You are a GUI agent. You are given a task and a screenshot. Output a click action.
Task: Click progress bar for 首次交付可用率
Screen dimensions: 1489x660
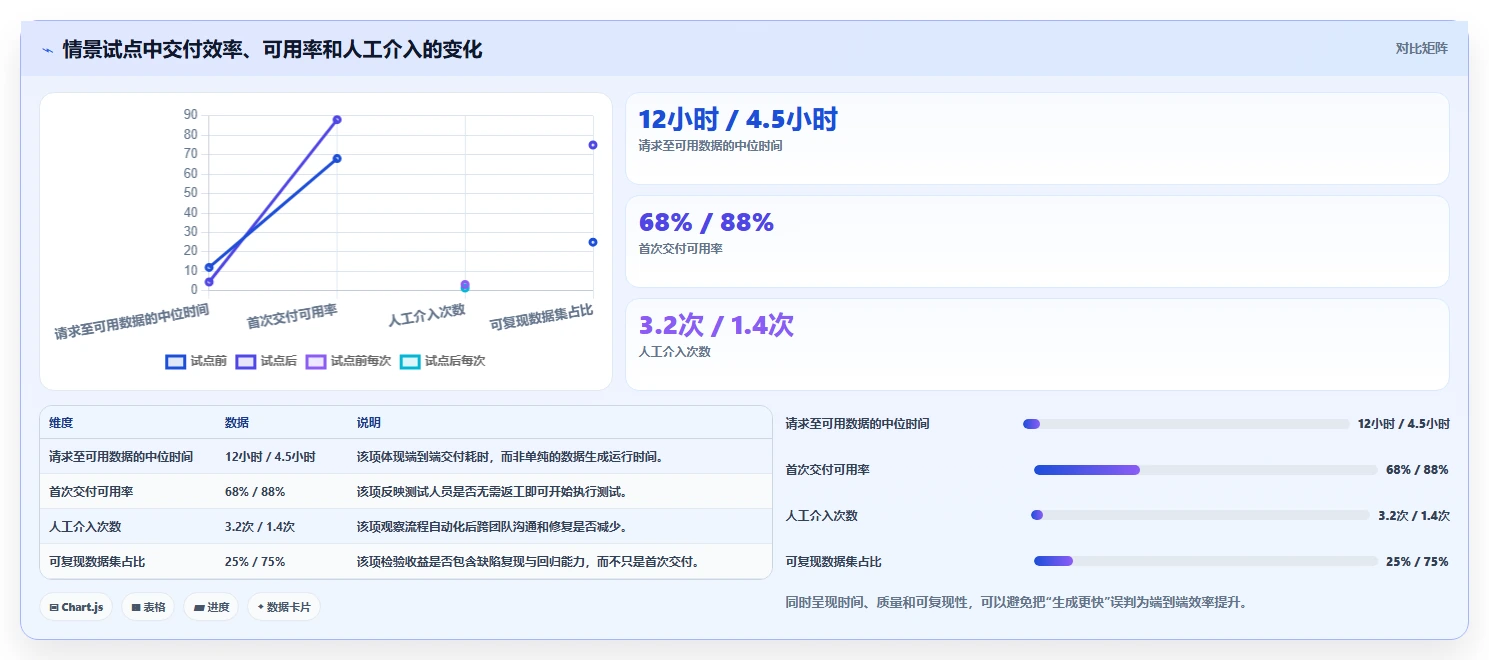1206,470
